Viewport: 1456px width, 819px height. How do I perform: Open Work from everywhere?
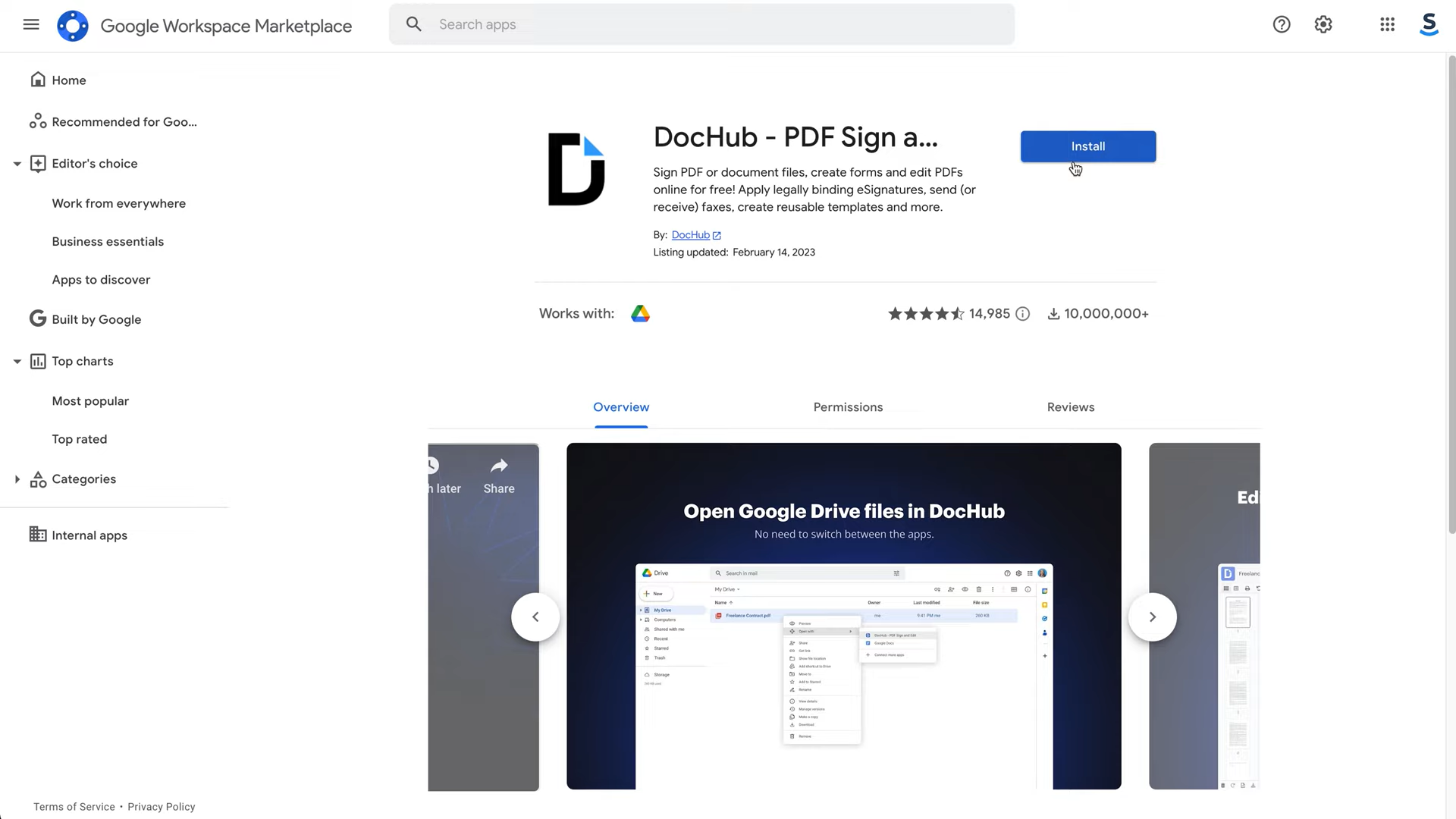pos(119,203)
